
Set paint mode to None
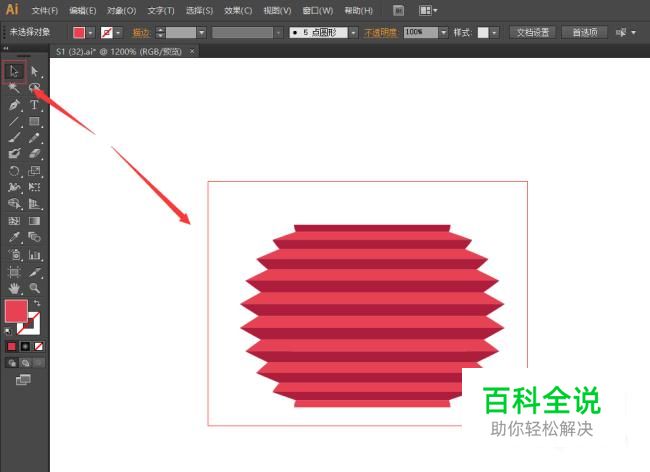tap(38, 346)
